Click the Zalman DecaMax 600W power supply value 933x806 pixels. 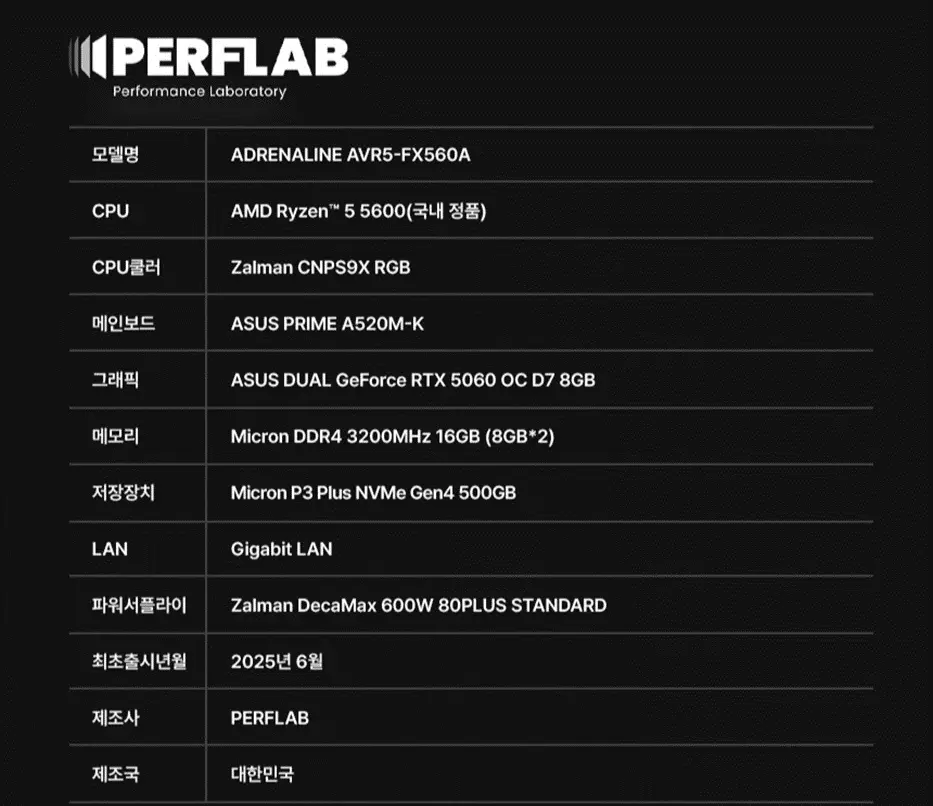click(x=419, y=606)
